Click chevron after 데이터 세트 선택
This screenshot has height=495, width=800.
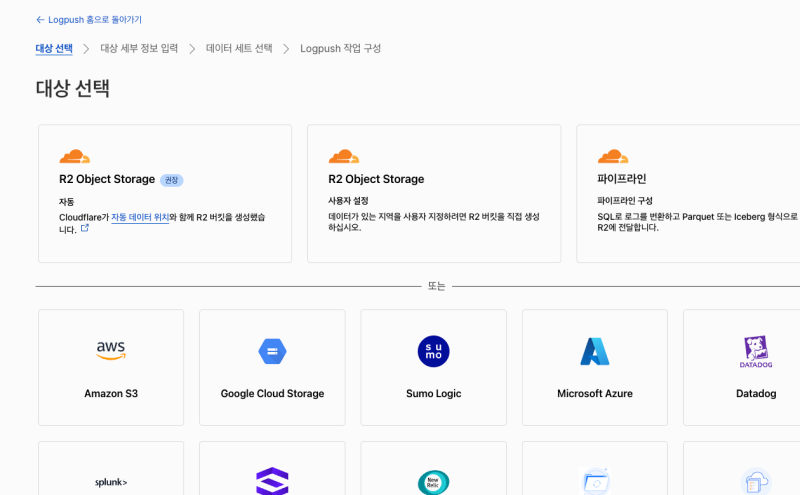pos(286,49)
